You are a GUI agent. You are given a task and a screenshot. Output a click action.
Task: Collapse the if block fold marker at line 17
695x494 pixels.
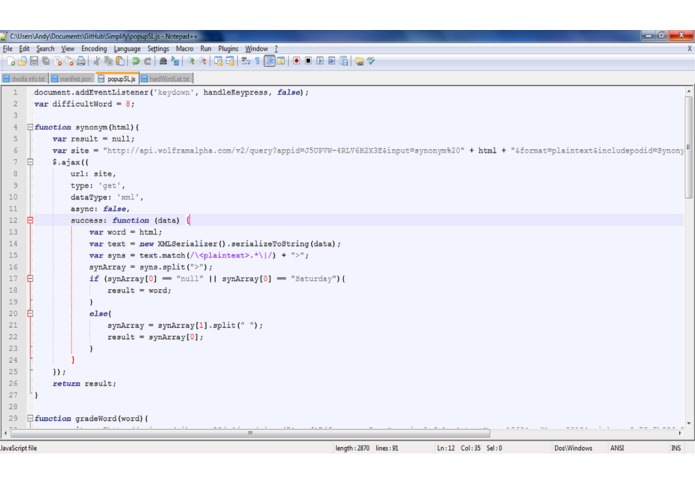pos(30,279)
